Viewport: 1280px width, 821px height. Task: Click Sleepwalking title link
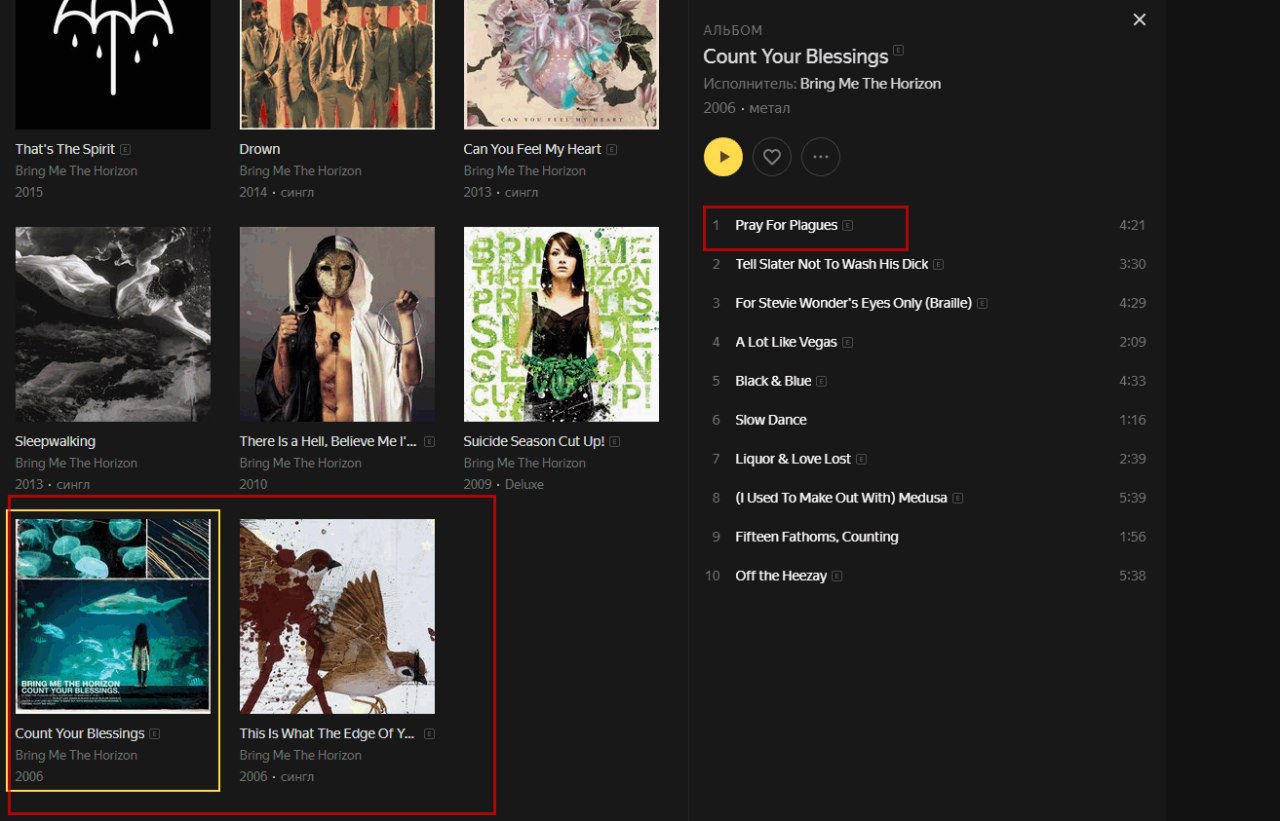[55, 441]
